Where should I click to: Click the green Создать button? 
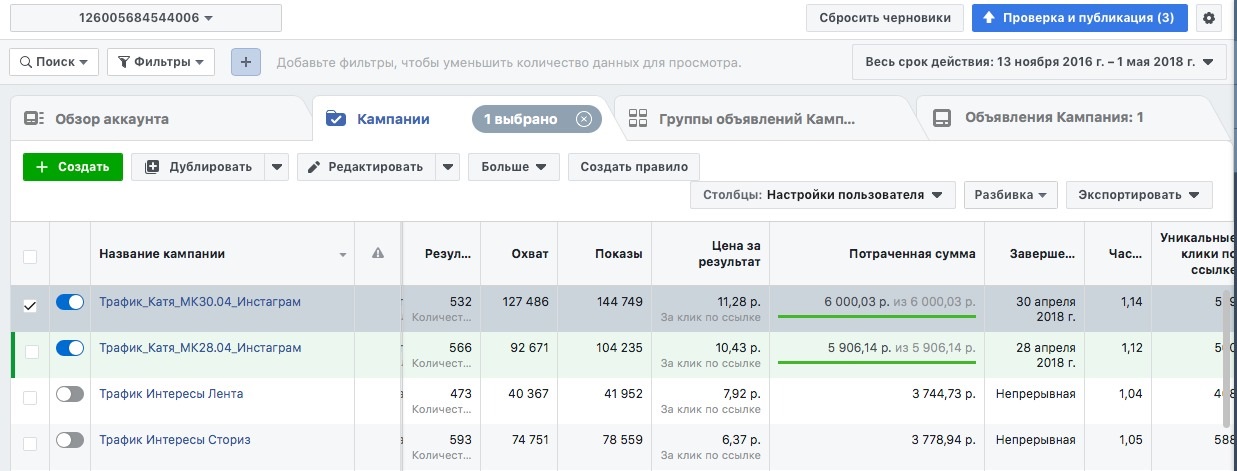point(72,167)
